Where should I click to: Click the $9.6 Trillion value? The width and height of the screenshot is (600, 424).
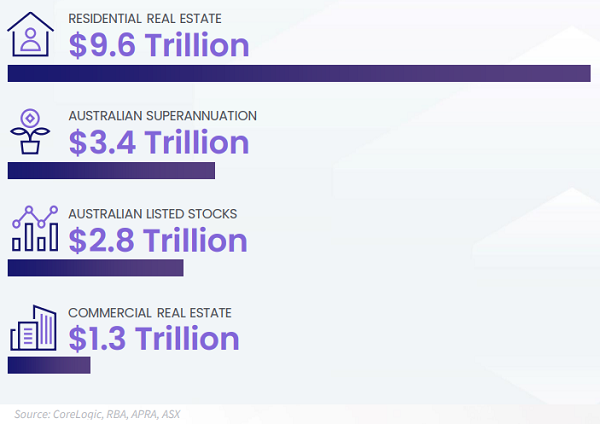158,45
